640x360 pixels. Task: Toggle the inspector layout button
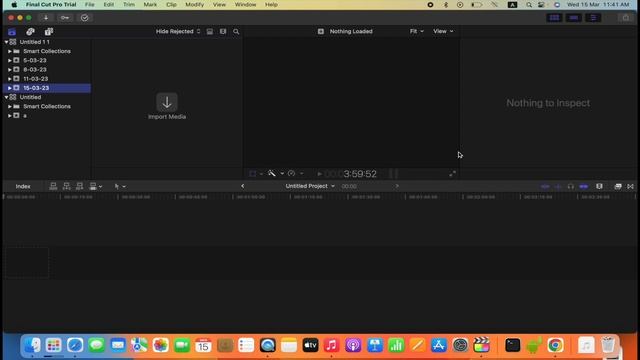point(593,18)
